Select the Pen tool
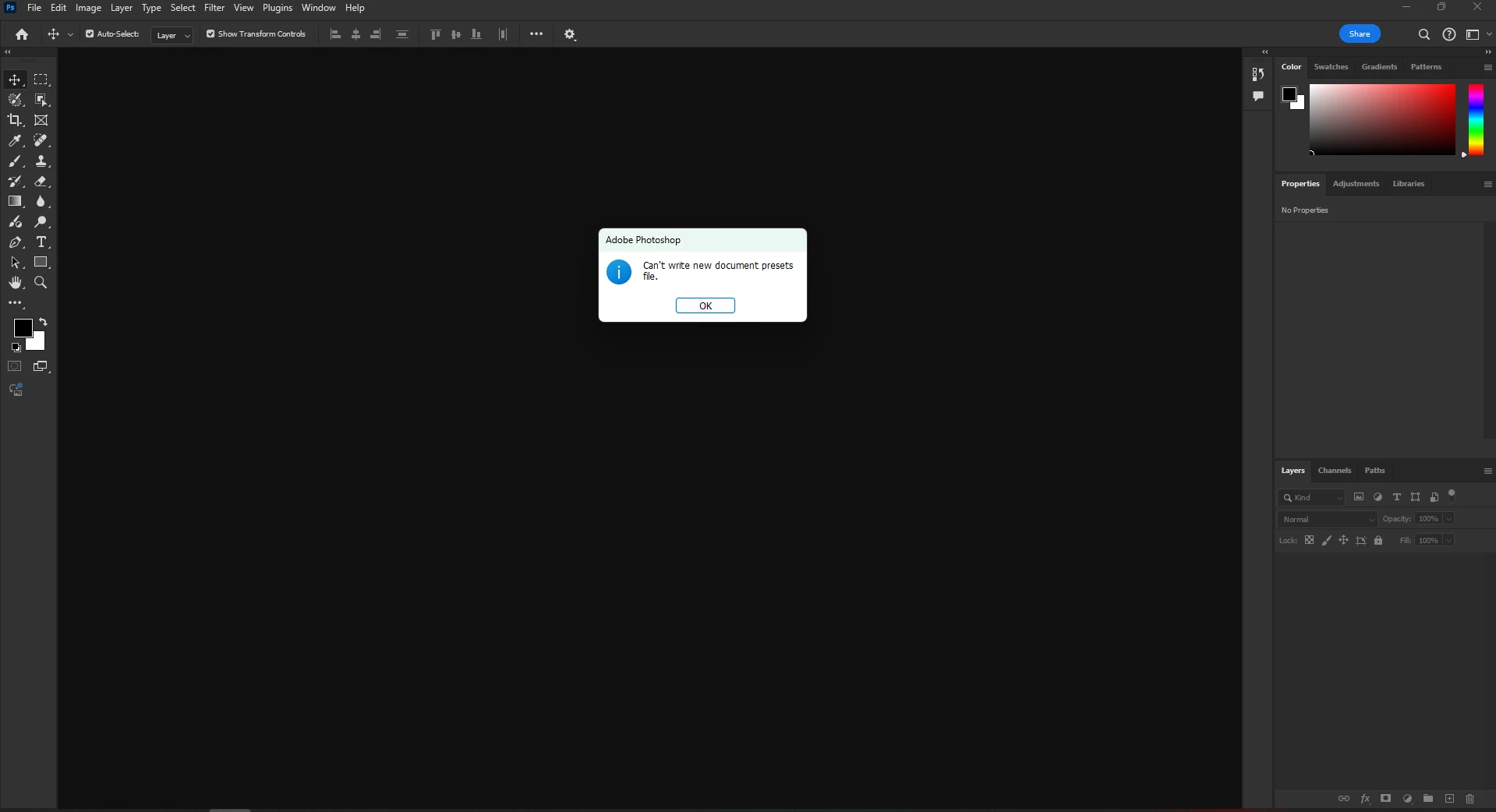The image size is (1496, 812). (15, 242)
